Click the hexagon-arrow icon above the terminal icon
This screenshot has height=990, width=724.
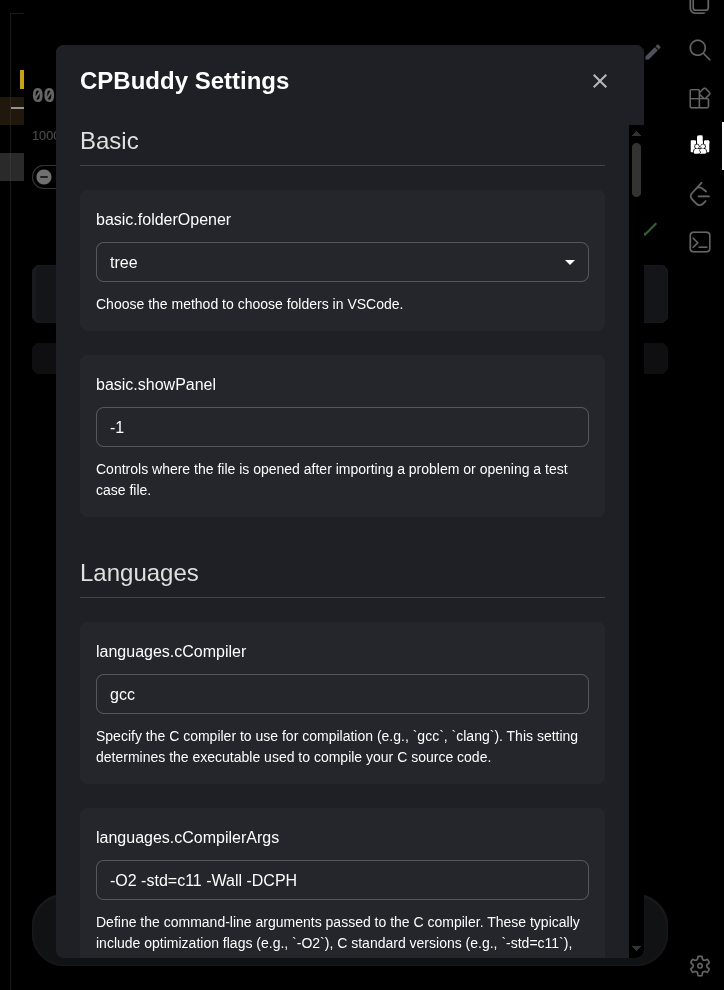click(699, 194)
